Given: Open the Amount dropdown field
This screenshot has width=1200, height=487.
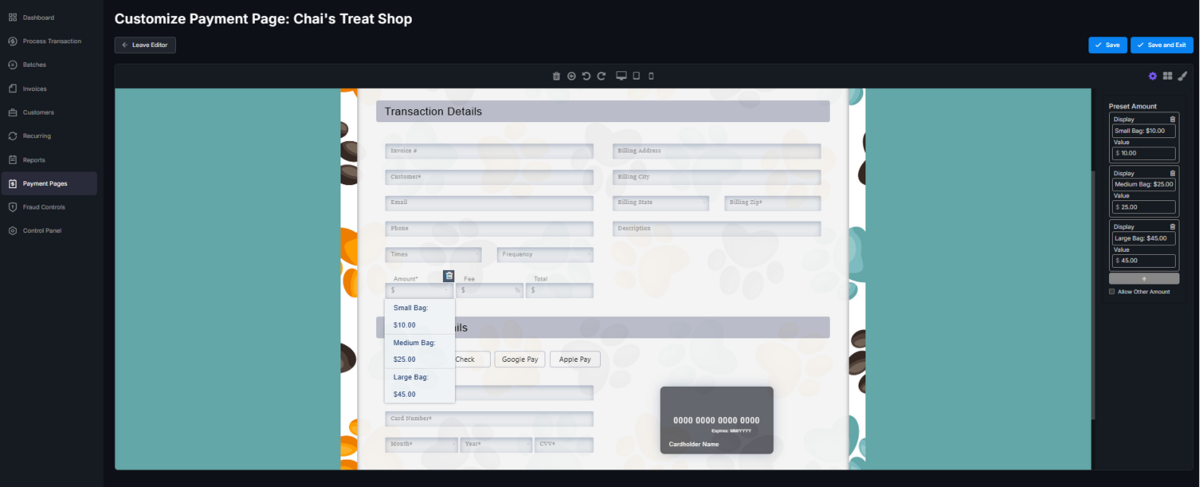Looking at the screenshot, I should pyautogui.click(x=420, y=290).
